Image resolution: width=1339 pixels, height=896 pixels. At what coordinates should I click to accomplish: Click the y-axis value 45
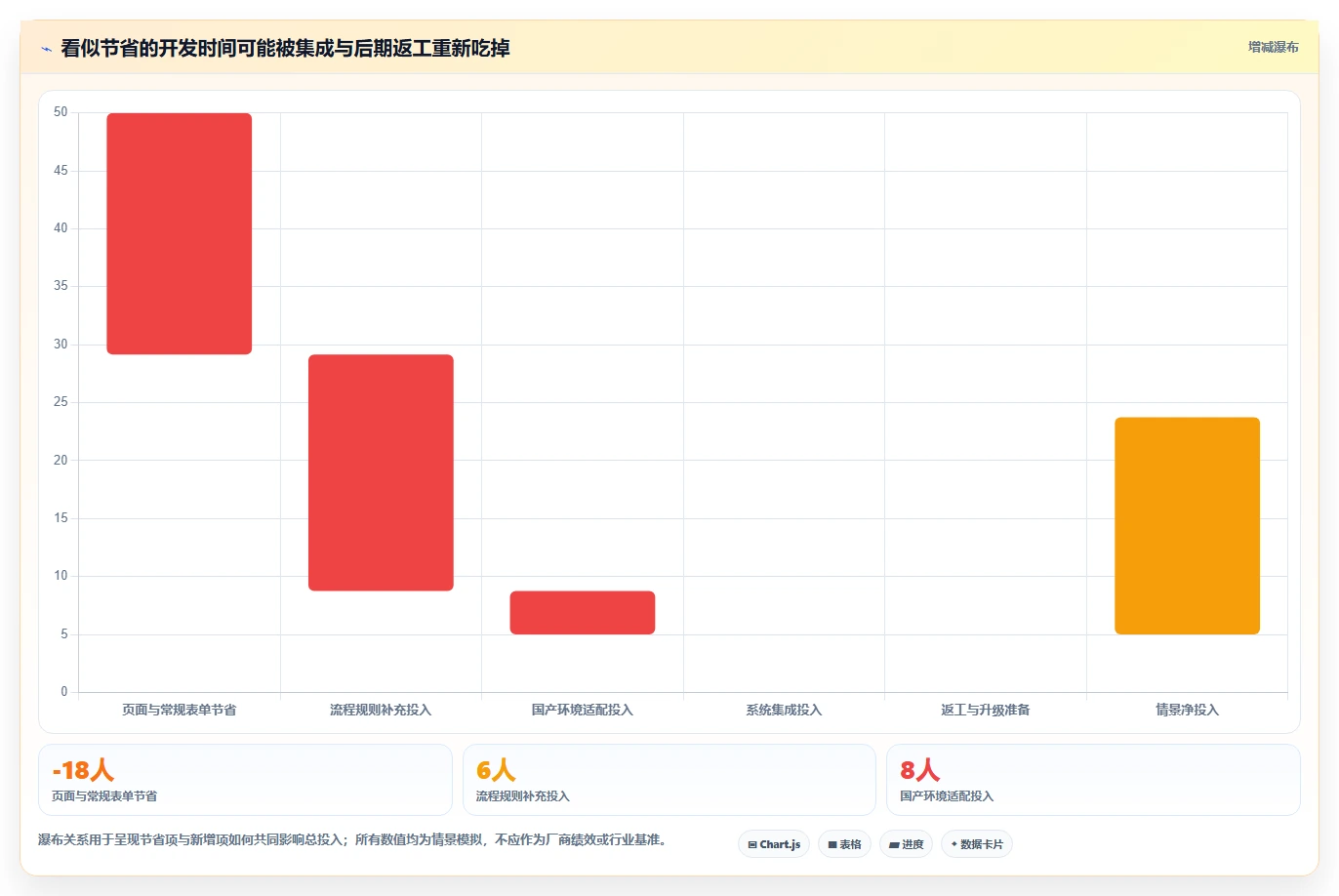[61, 171]
